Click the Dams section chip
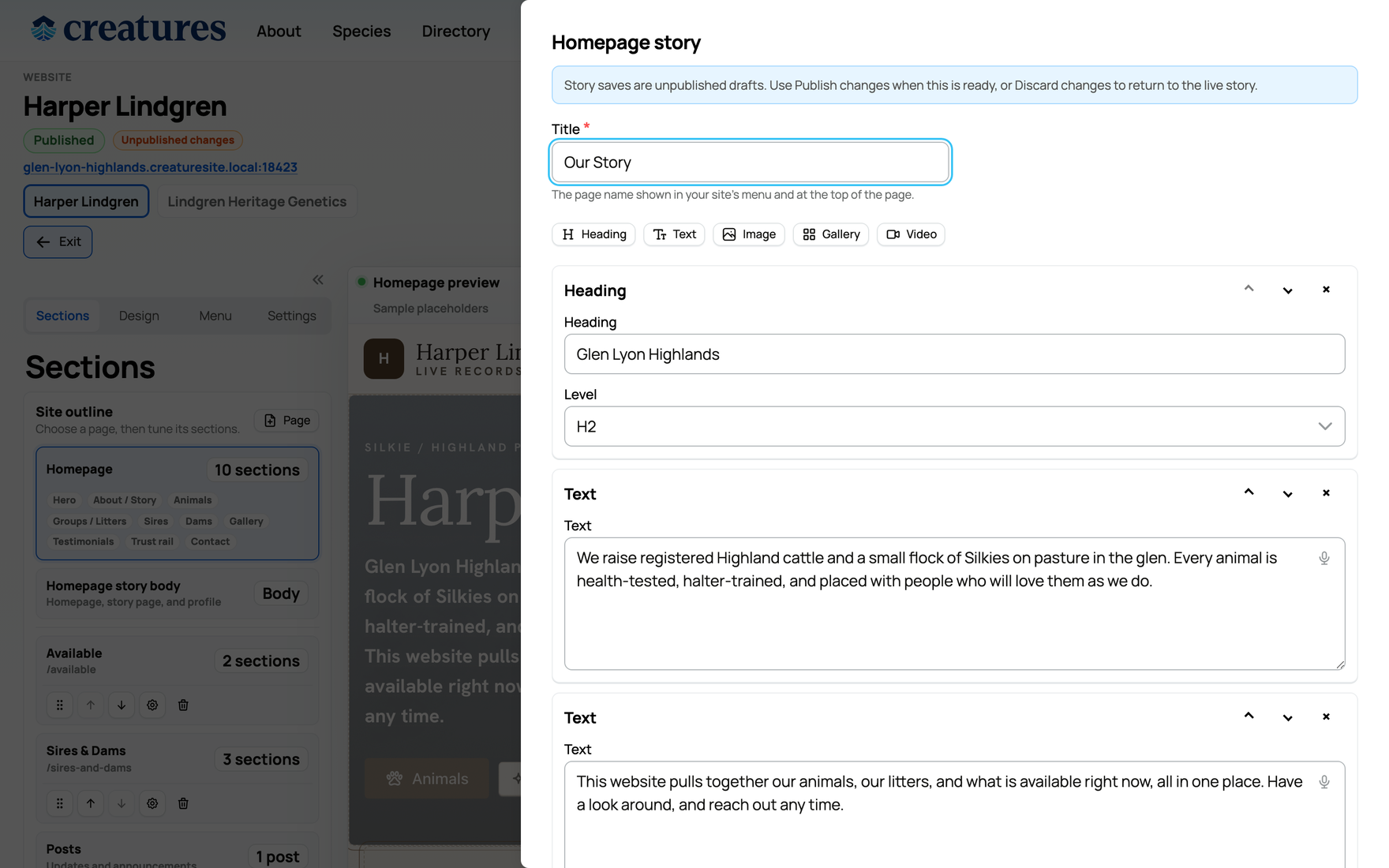This screenshot has height=868, width=1389. point(199,522)
